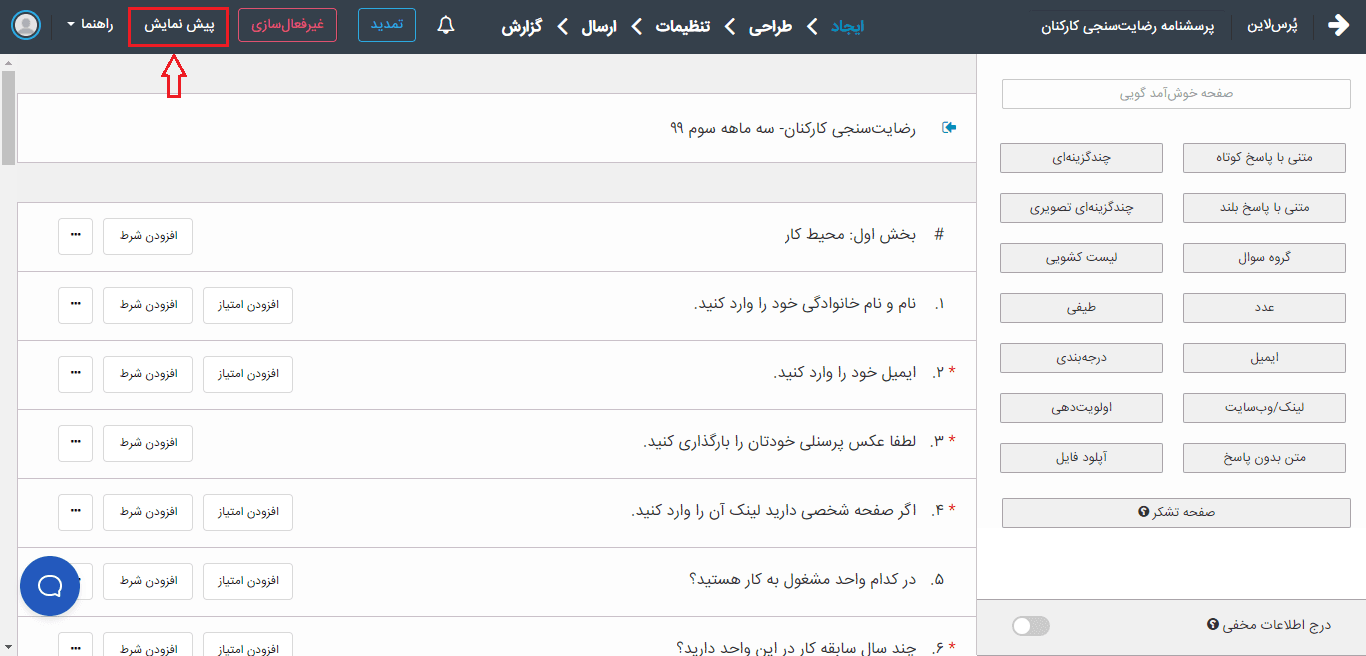Go to the 'طراحی' step
The height and width of the screenshot is (656, 1366).
coord(770,26)
